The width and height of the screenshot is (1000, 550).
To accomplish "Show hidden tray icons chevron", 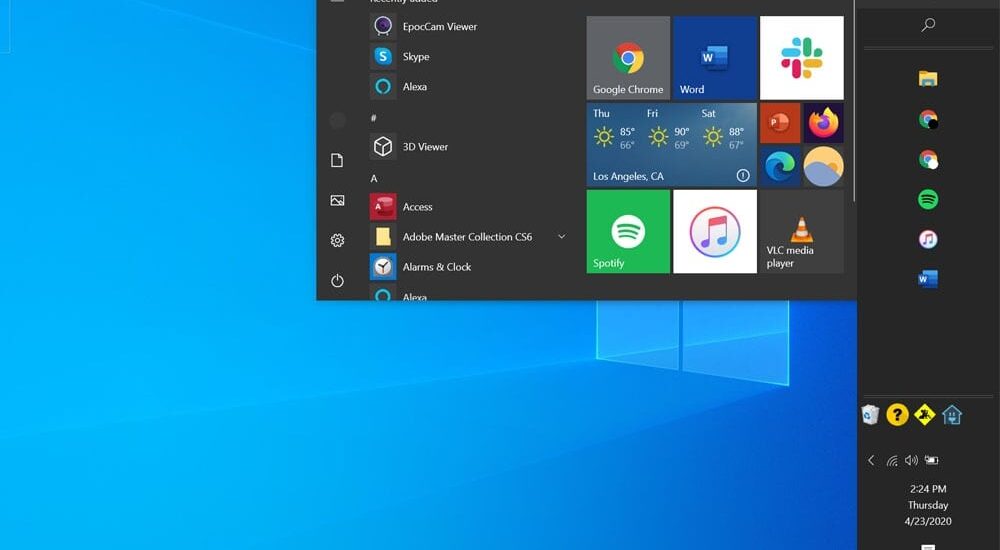I will pyautogui.click(x=871, y=460).
